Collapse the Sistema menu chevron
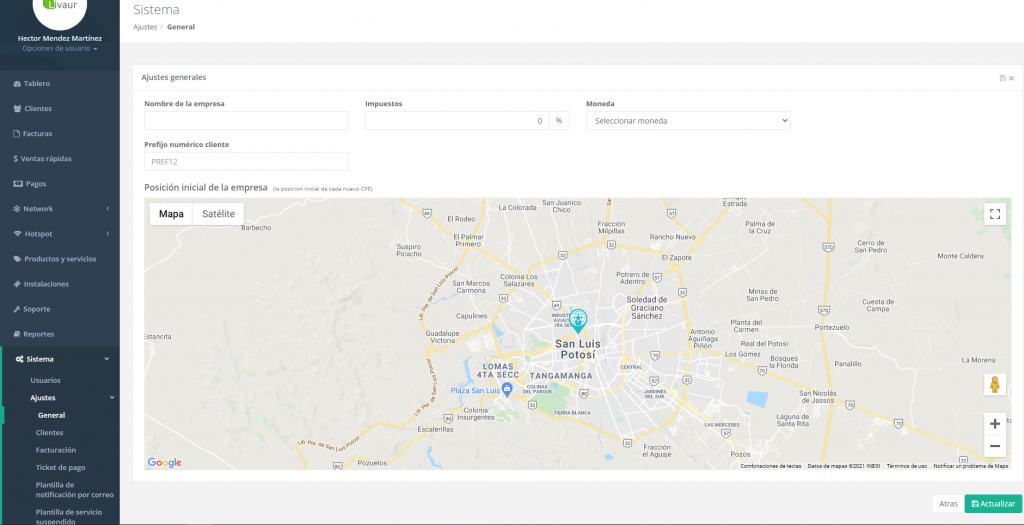The height and width of the screenshot is (525, 1024). point(106,359)
